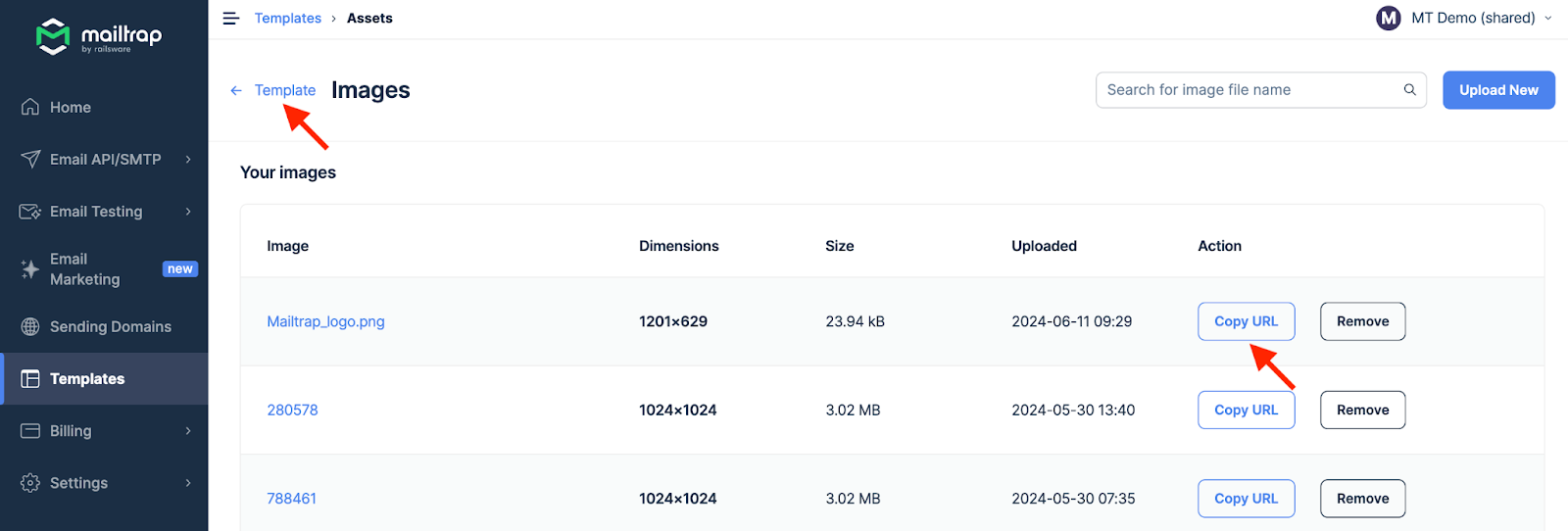Click the Email Marketing sparkle icon

[30, 269]
